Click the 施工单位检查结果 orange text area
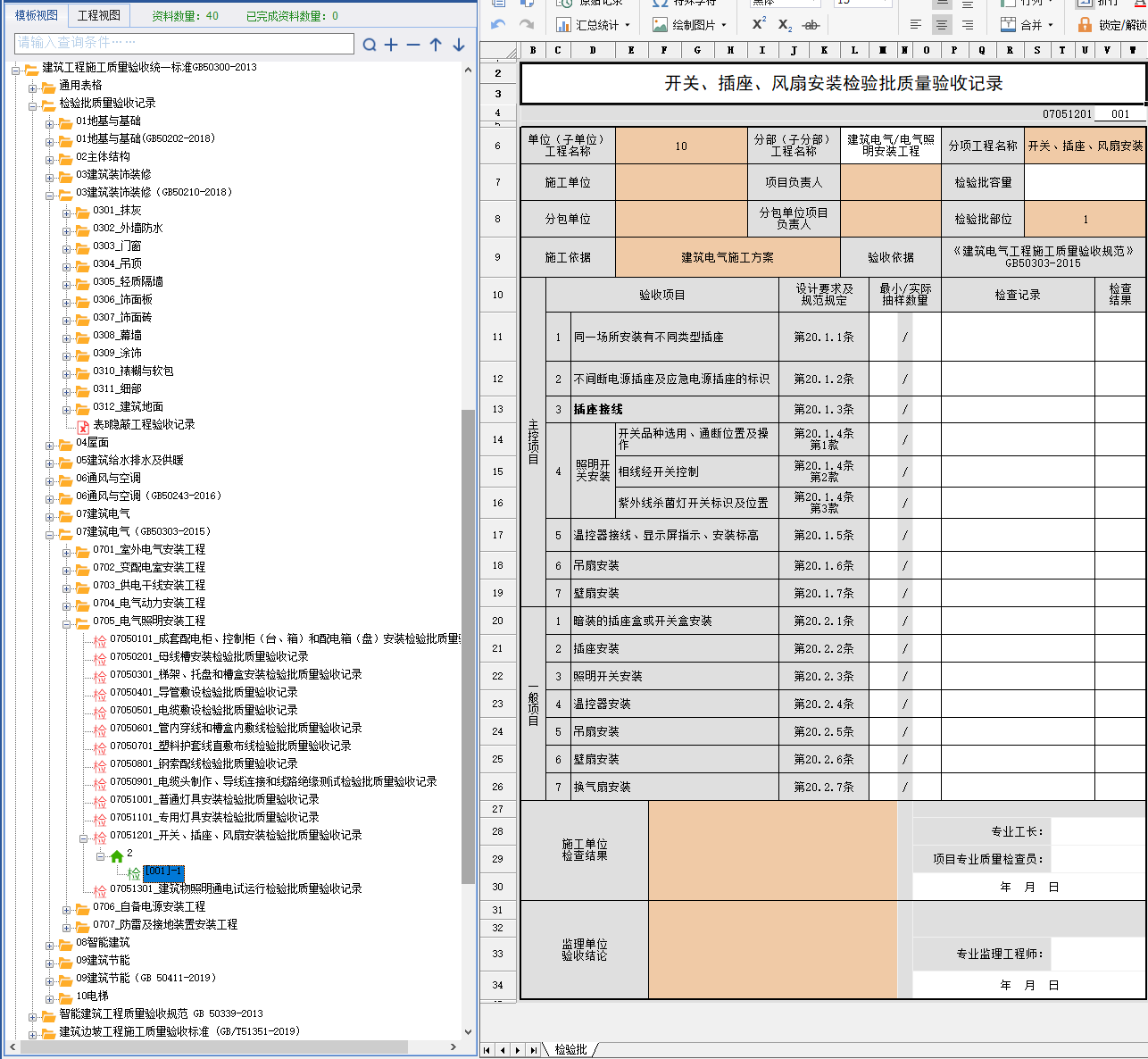Viewport: 1148px width, 1059px height. [772, 850]
